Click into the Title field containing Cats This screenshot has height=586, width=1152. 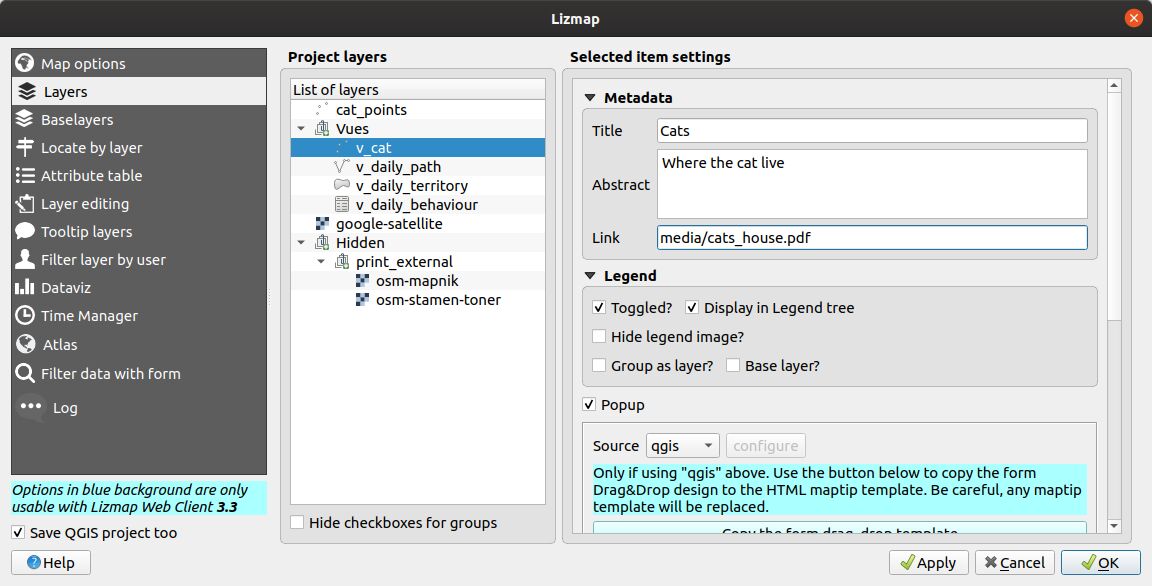(872, 131)
